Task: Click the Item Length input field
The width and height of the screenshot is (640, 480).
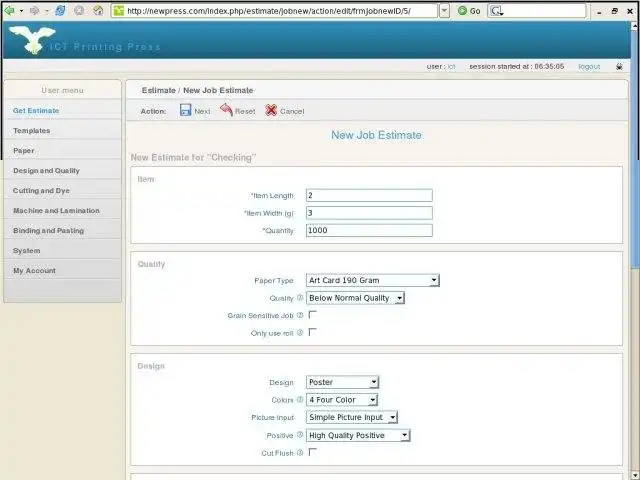Action: click(x=369, y=195)
